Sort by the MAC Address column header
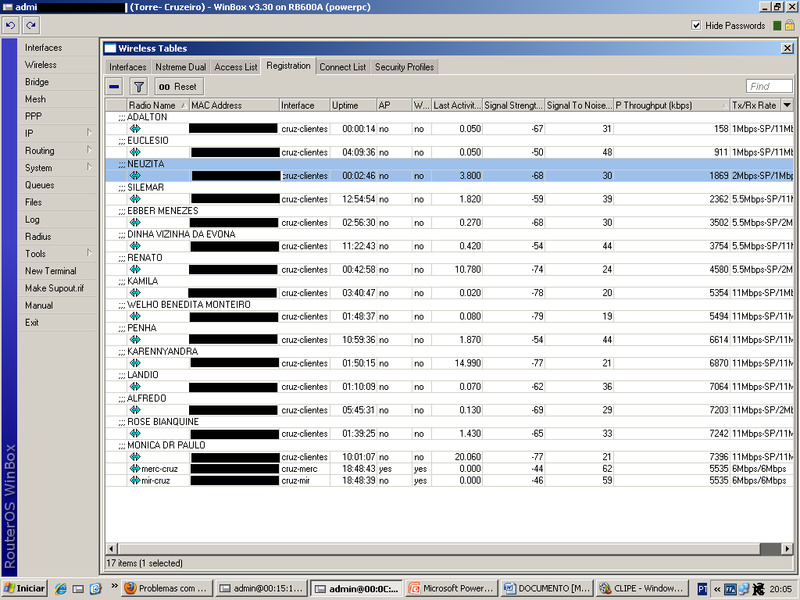The width and height of the screenshot is (800, 600). tap(234, 105)
